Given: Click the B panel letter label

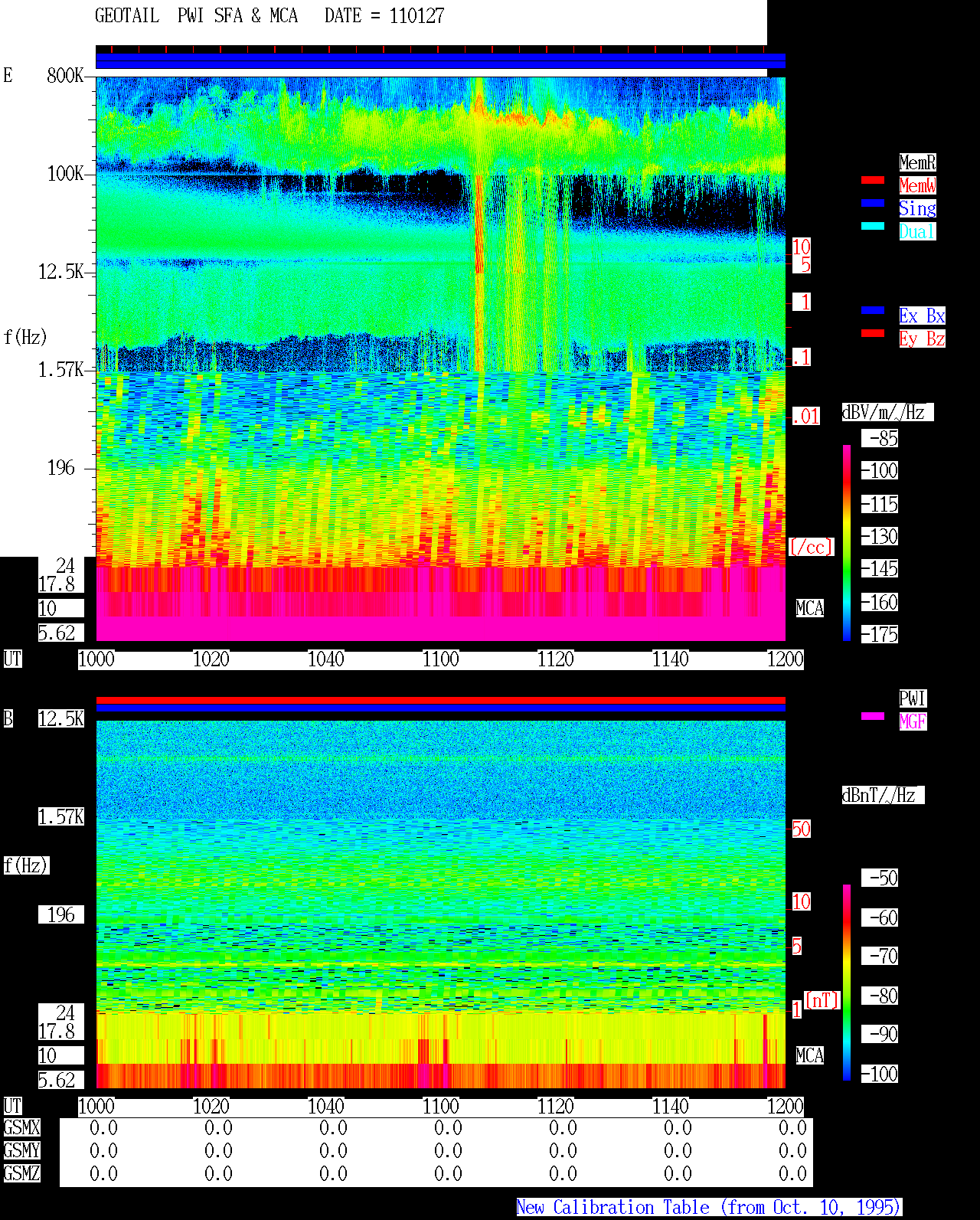Looking at the screenshot, I should pos(8,718).
